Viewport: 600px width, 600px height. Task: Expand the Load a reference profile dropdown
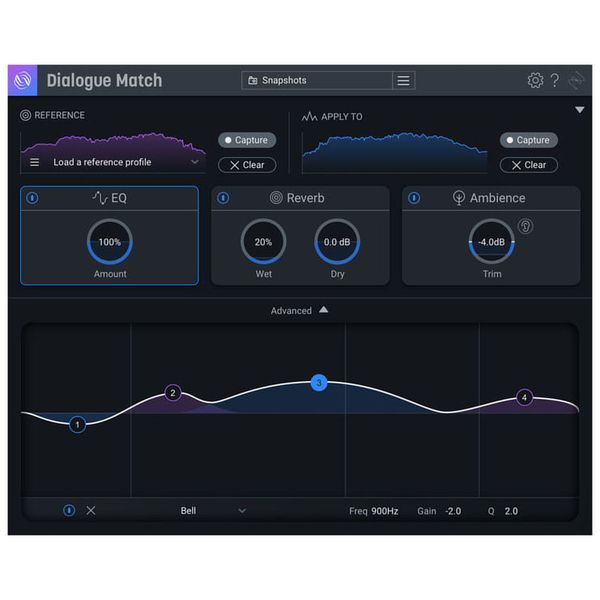tap(195, 162)
